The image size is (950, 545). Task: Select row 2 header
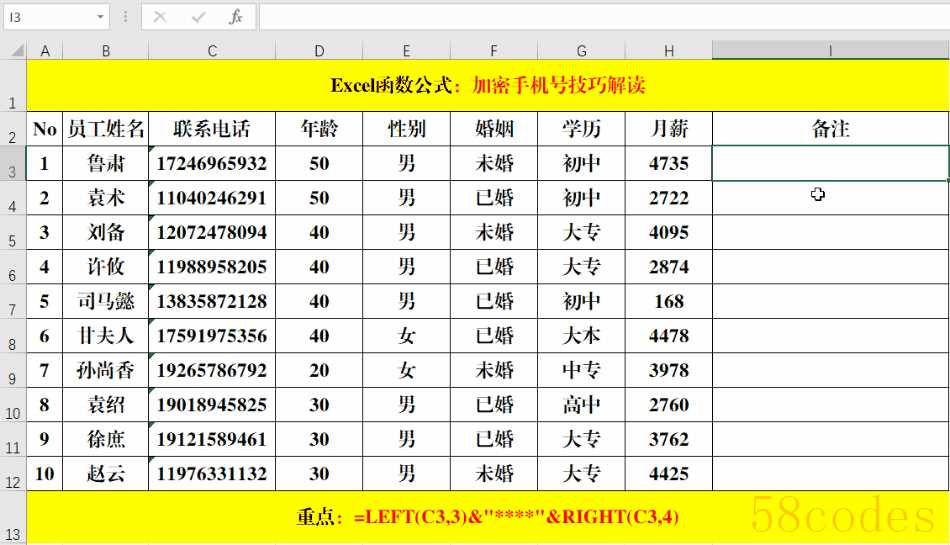pos(13,128)
